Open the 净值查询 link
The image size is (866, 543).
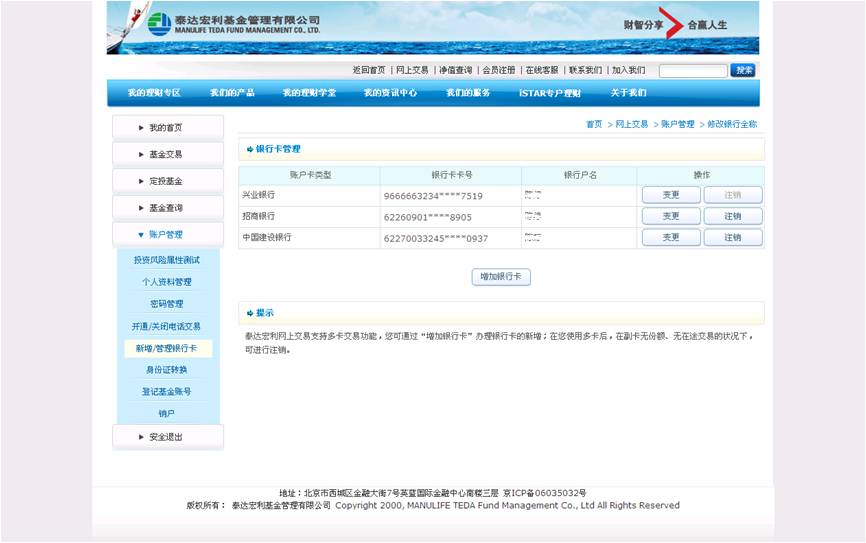456,70
